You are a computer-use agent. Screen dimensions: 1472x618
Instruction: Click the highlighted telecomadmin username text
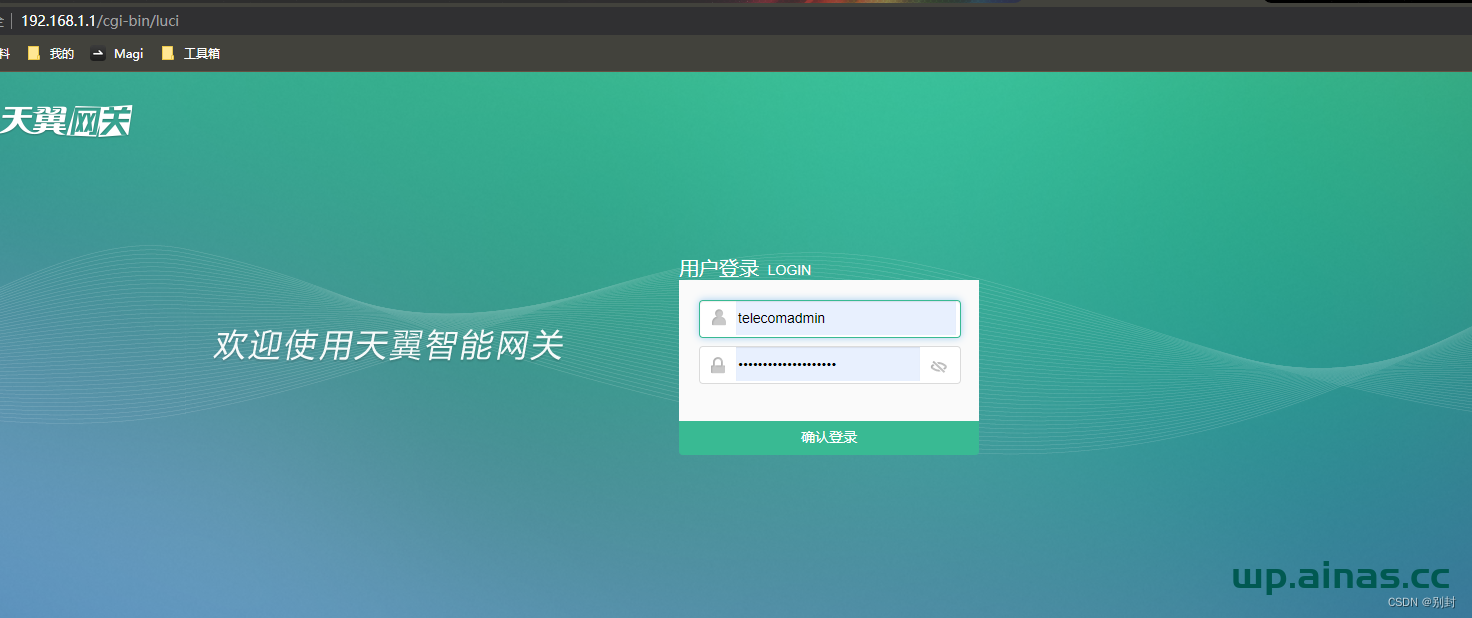pyautogui.click(x=779, y=318)
